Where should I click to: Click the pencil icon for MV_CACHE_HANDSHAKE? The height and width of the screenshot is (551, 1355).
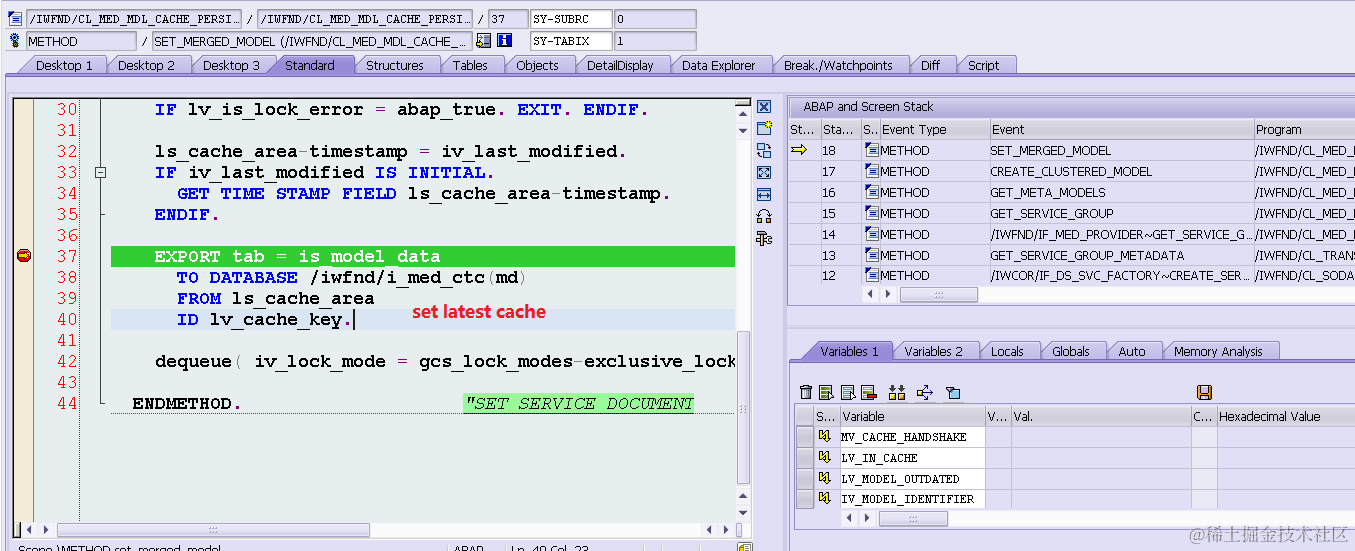(826, 436)
